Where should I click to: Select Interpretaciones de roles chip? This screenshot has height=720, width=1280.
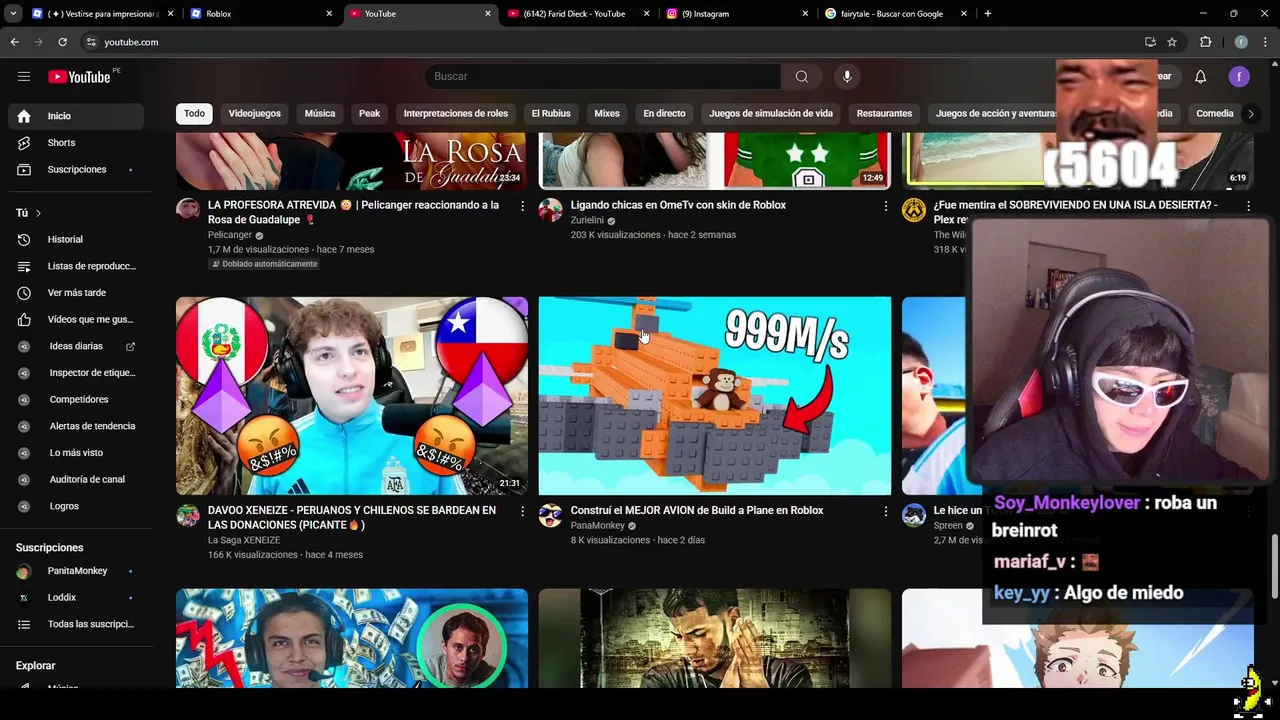coord(456,113)
